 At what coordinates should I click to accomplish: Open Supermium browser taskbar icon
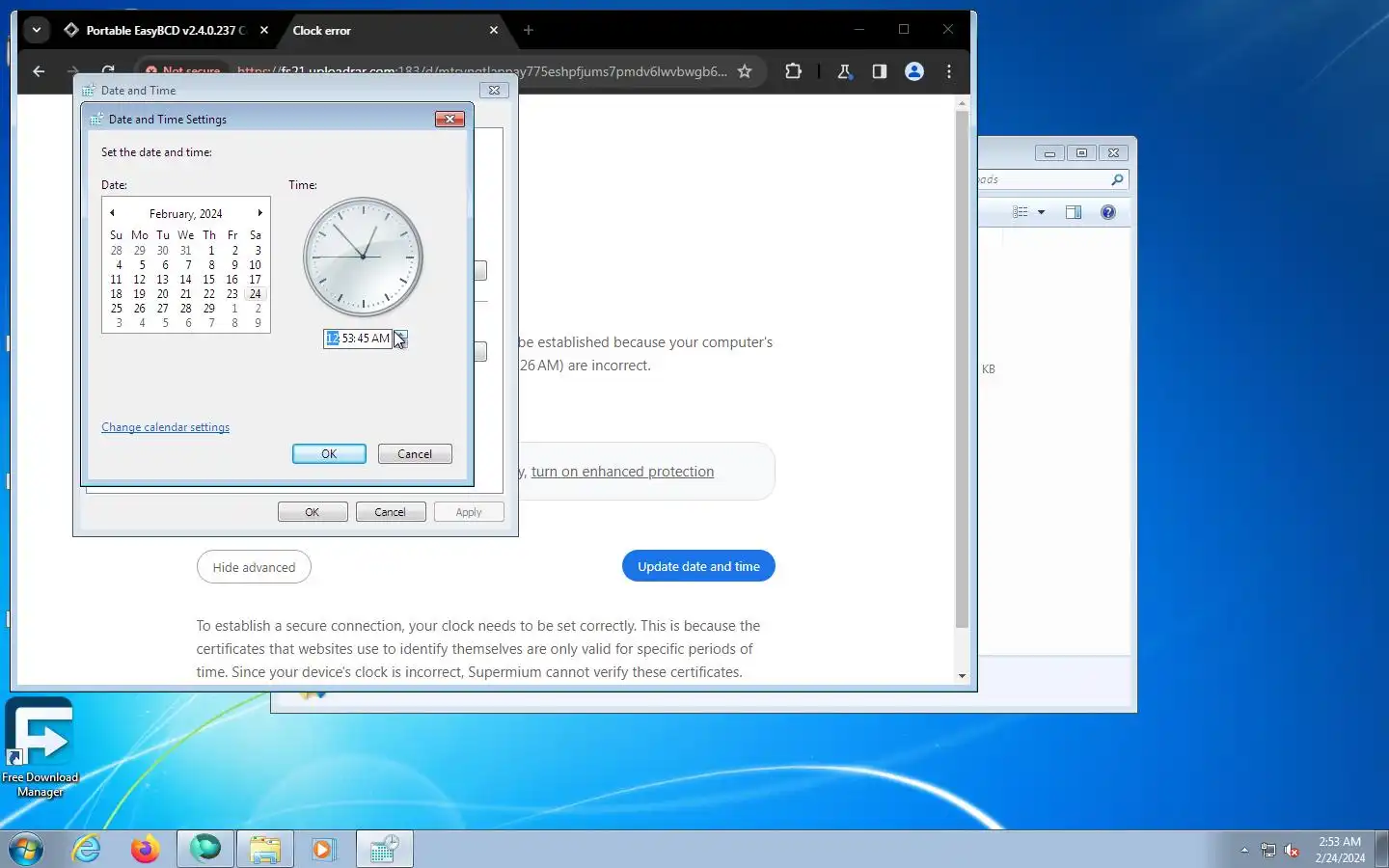coord(205,850)
